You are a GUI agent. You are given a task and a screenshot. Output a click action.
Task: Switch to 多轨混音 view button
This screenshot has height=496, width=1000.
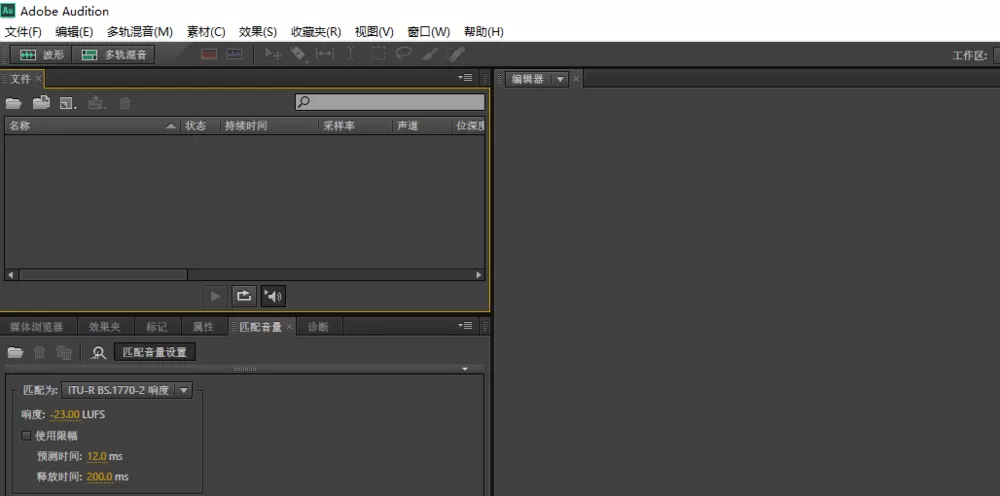(x=114, y=55)
